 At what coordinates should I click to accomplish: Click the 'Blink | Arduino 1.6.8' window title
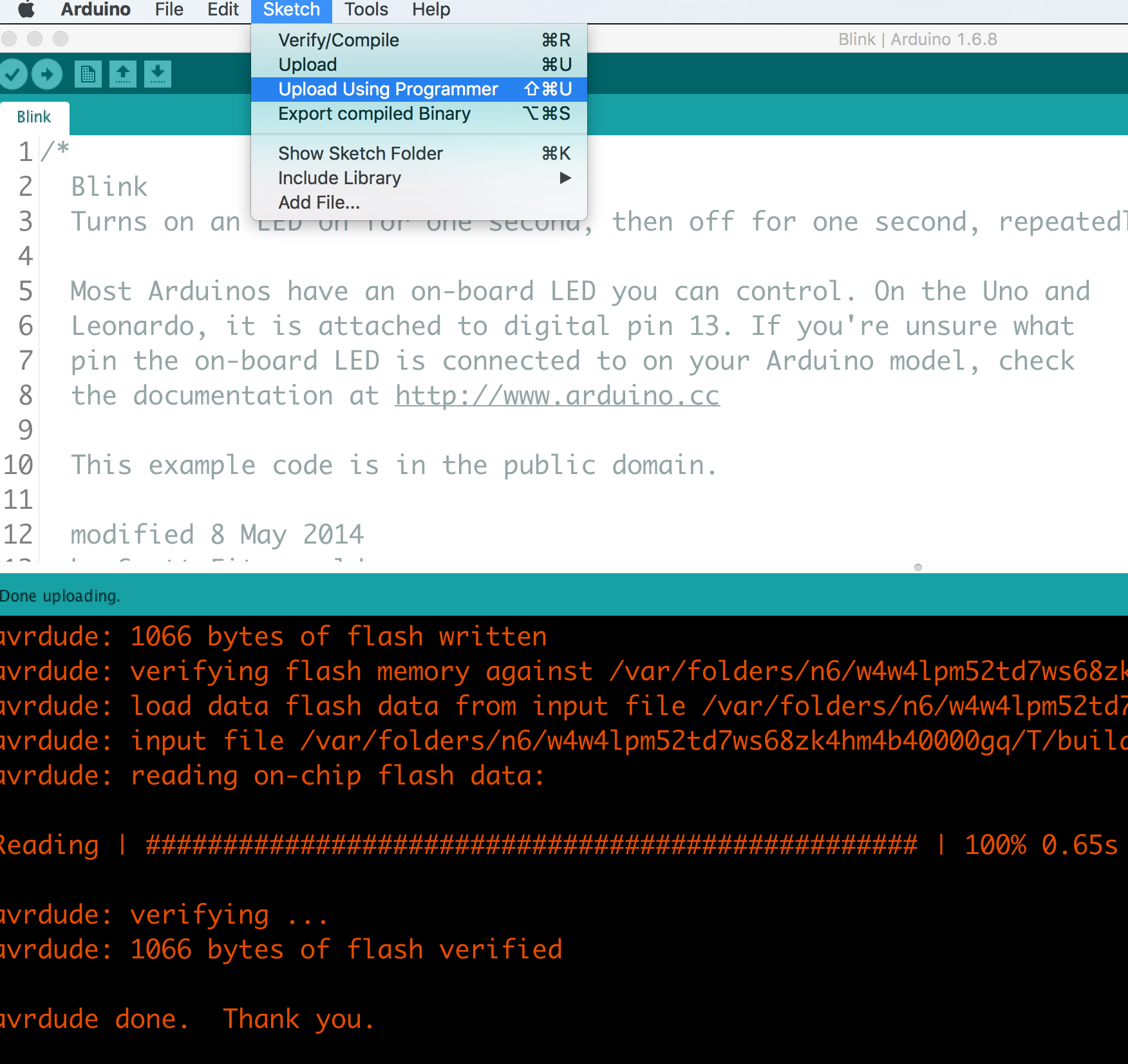(x=917, y=39)
